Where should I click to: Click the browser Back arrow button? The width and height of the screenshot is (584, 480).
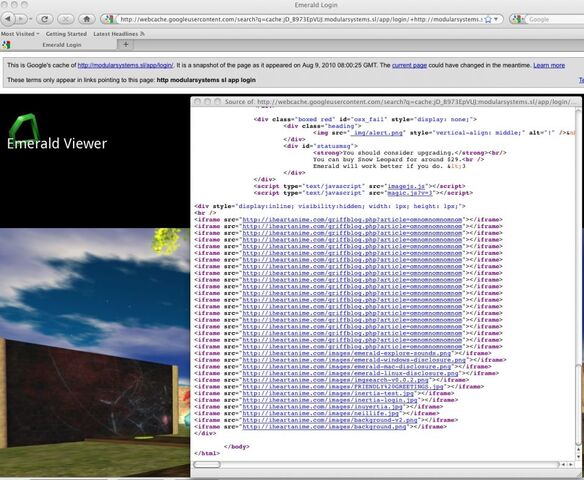coord(8,19)
